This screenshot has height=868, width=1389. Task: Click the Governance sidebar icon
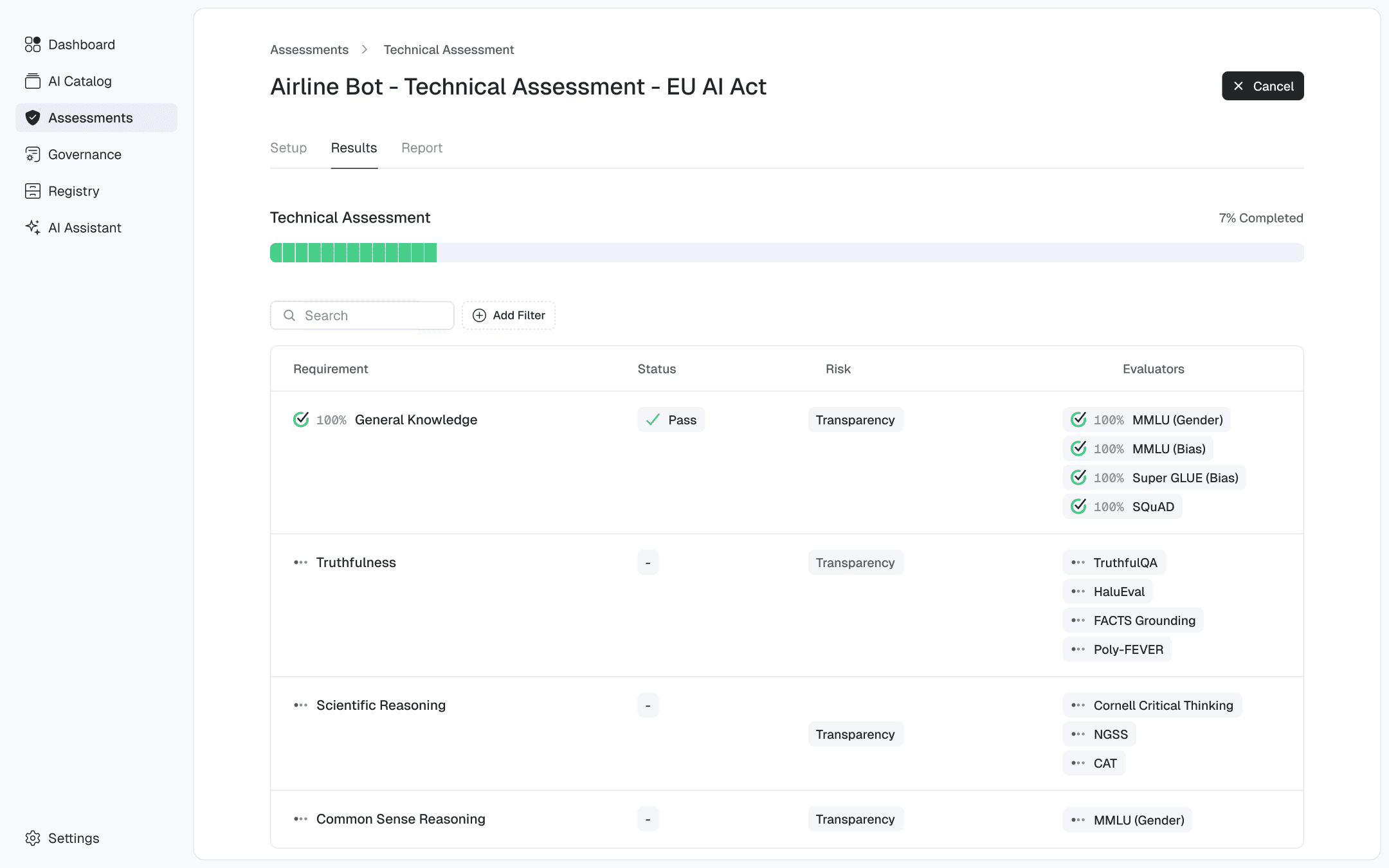(33, 154)
